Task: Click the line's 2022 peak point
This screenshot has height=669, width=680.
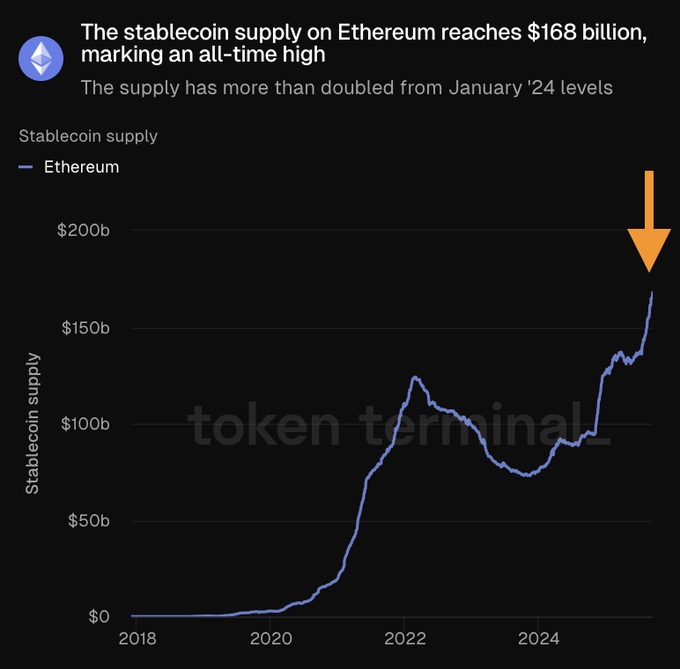Action: point(415,377)
